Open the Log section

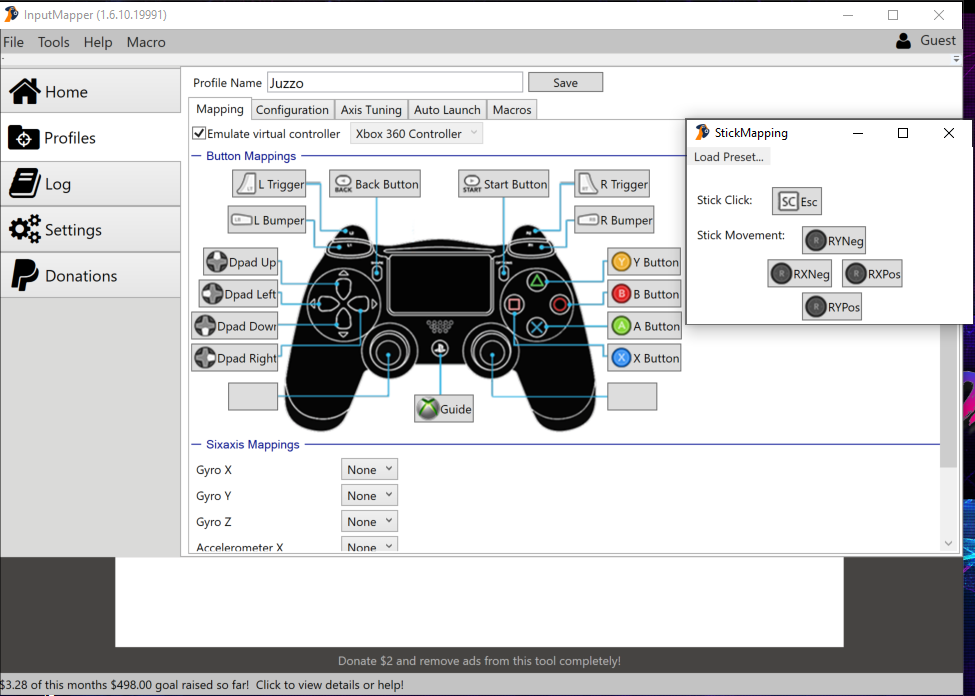(90, 183)
